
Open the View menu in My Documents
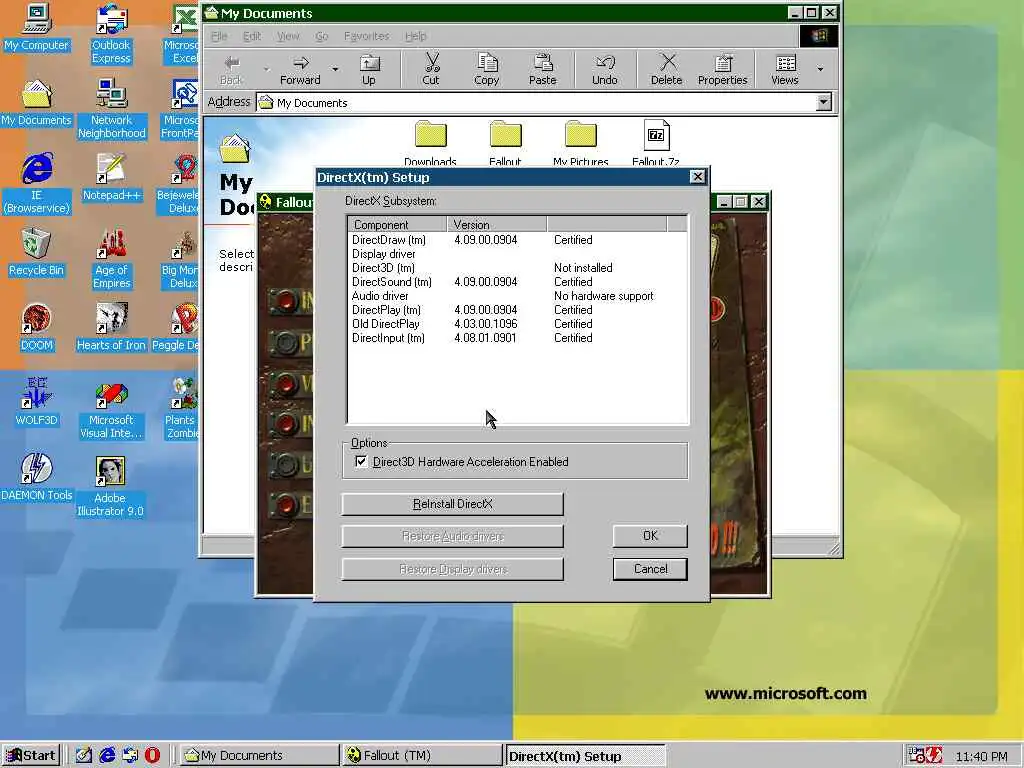coord(288,36)
